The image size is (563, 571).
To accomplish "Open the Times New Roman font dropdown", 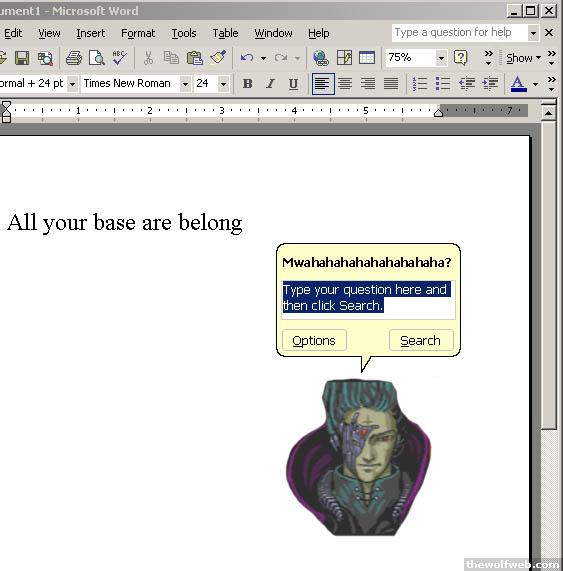I will [x=185, y=84].
